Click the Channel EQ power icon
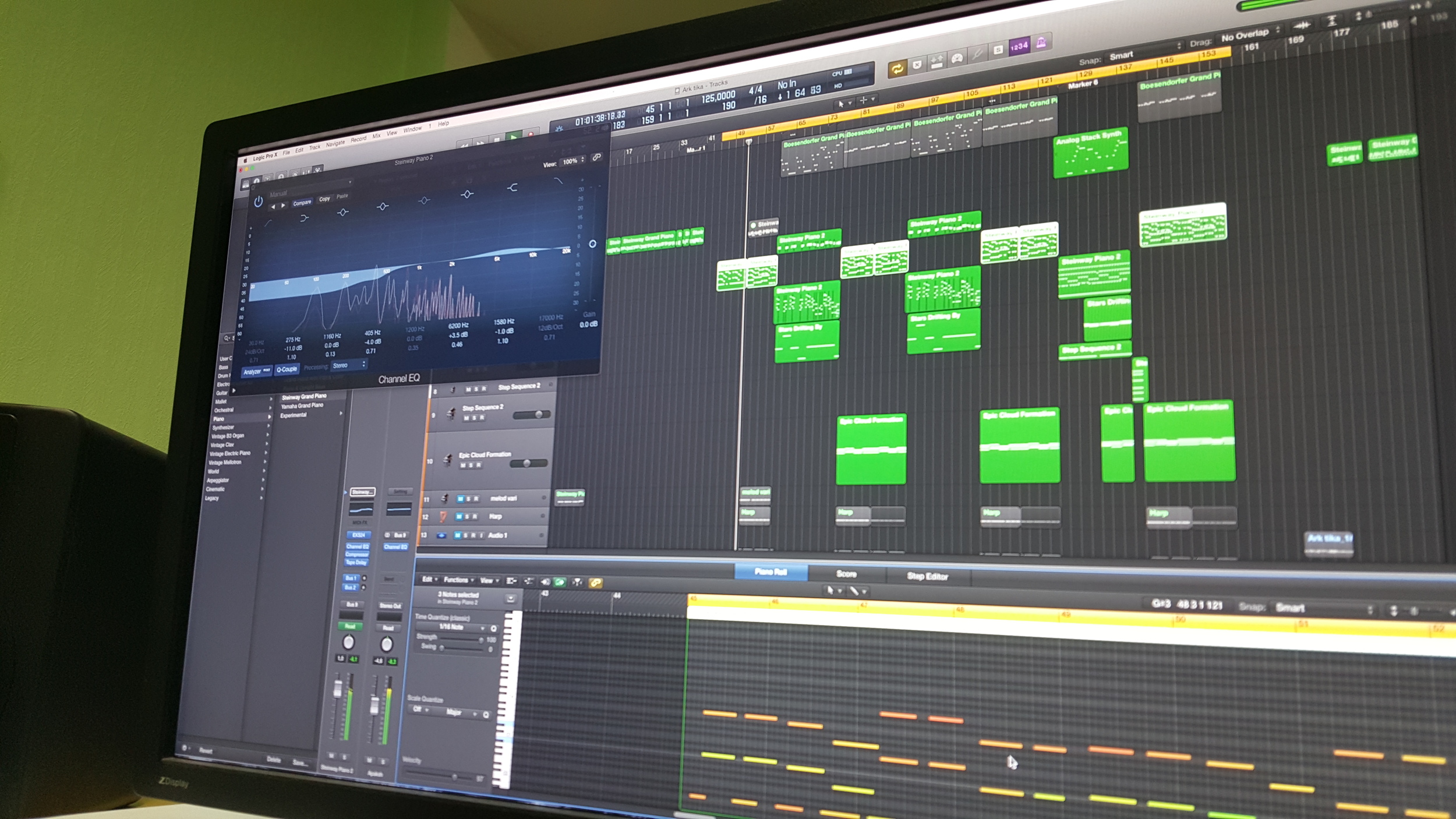Image resolution: width=1456 pixels, height=819 pixels. (x=258, y=202)
